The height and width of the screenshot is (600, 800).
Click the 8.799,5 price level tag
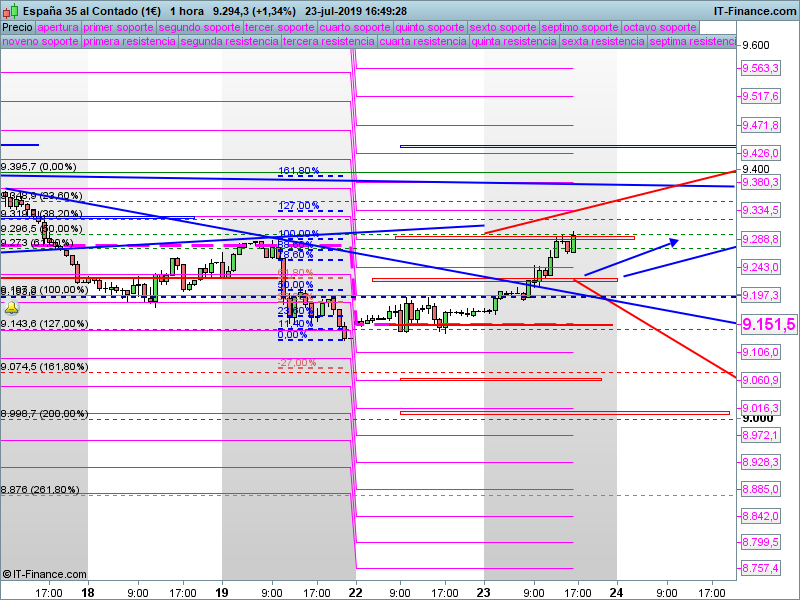tap(760, 542)
